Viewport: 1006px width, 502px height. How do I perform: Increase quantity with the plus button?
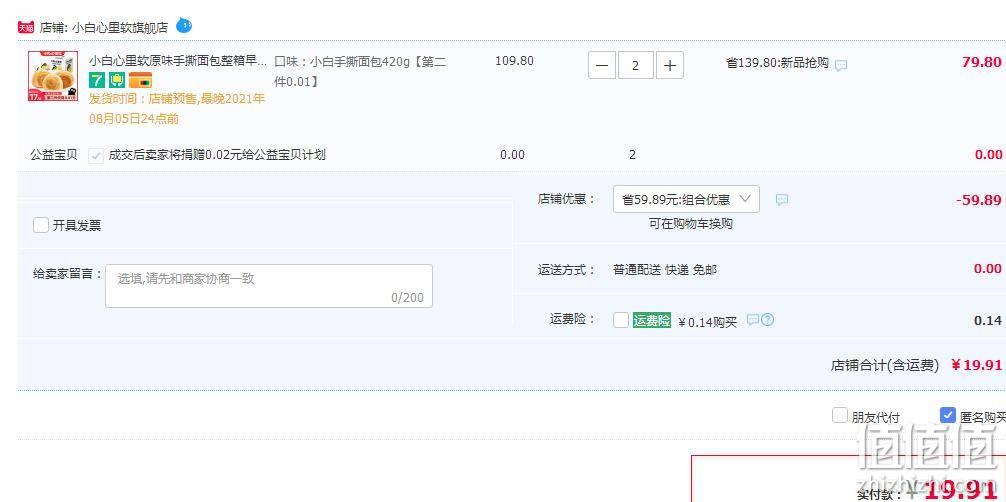point(670,65)
